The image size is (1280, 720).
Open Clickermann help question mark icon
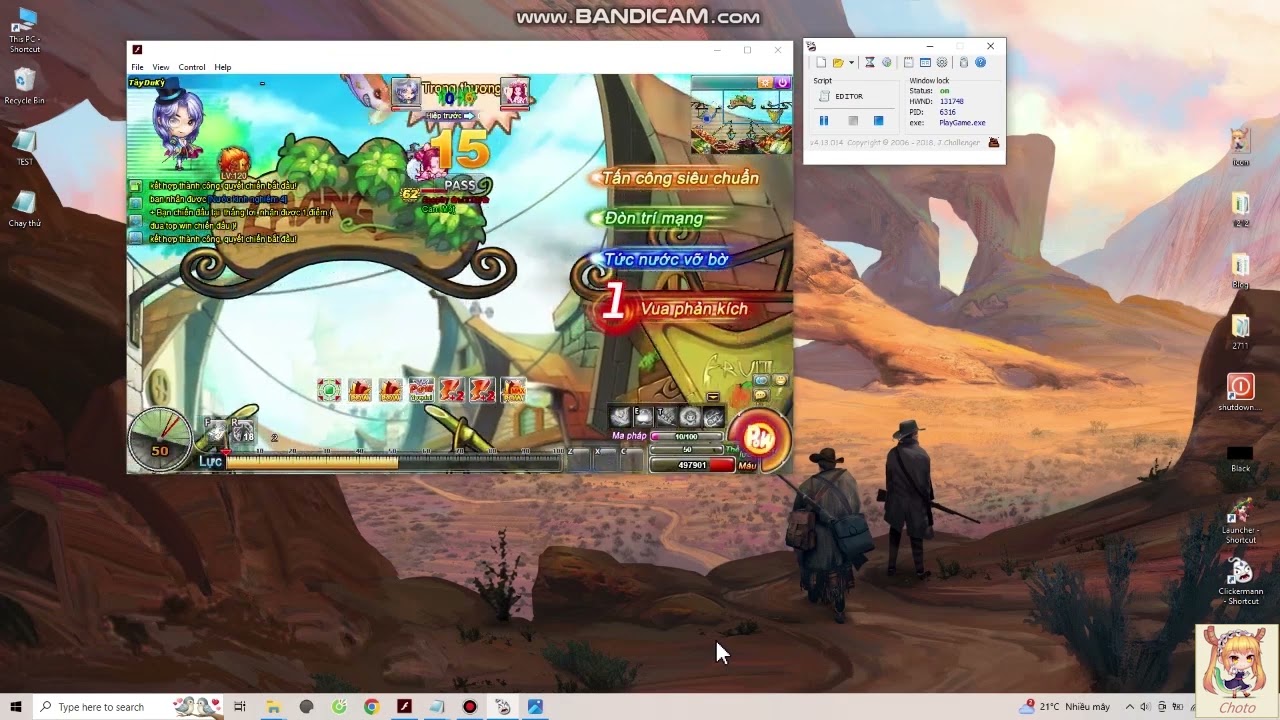[x=981, y=62]
